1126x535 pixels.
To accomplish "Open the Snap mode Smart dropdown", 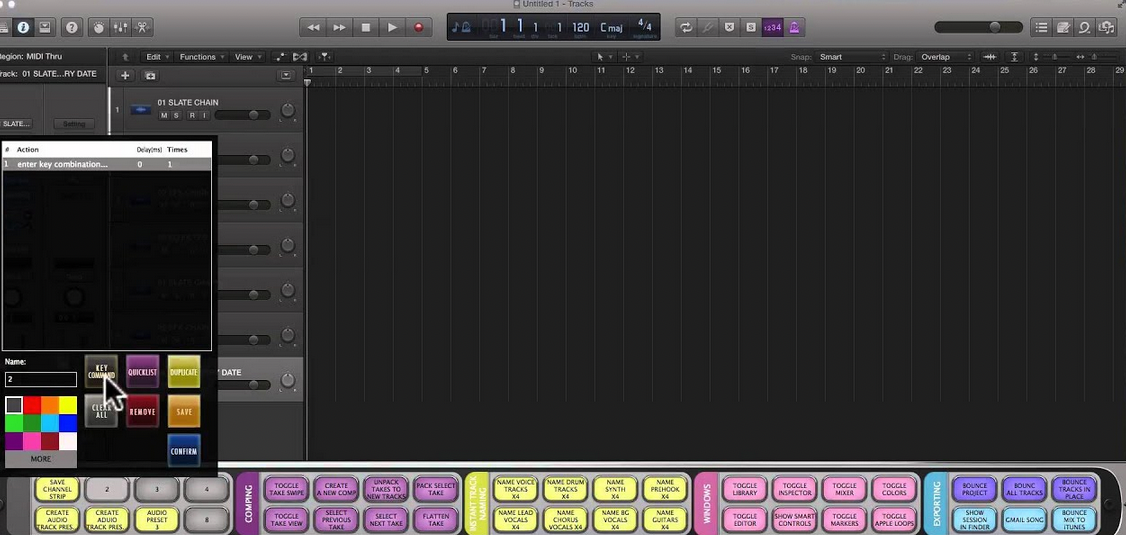I will pyautogui.click(x=852, y=57).
